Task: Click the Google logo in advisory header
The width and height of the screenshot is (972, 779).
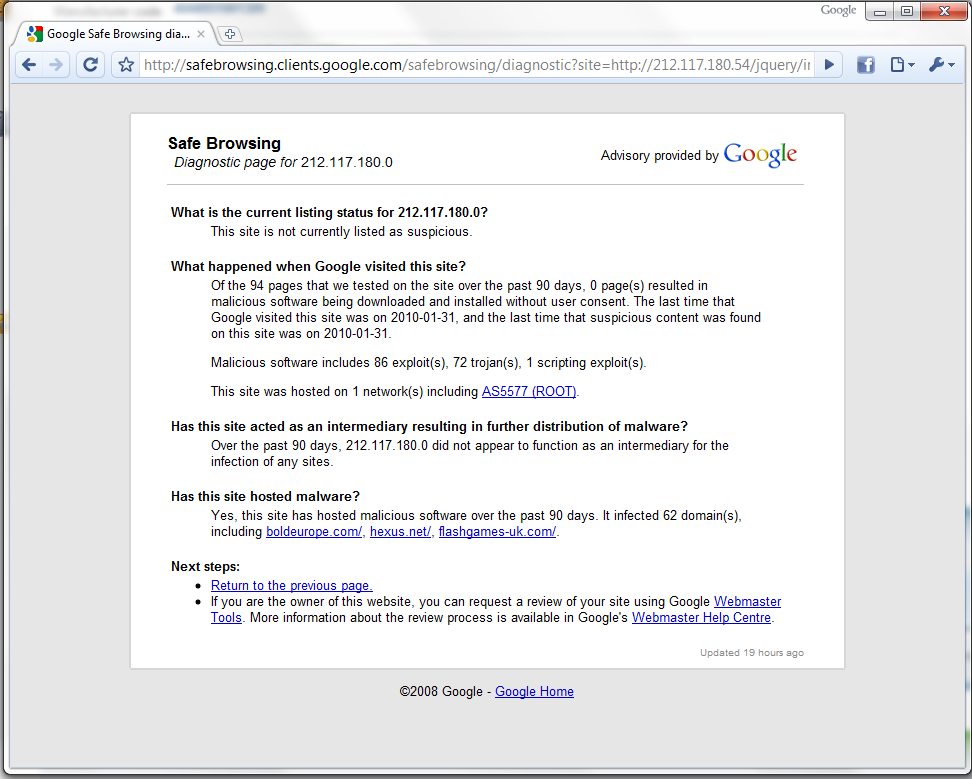Action: tap(760, 155)
